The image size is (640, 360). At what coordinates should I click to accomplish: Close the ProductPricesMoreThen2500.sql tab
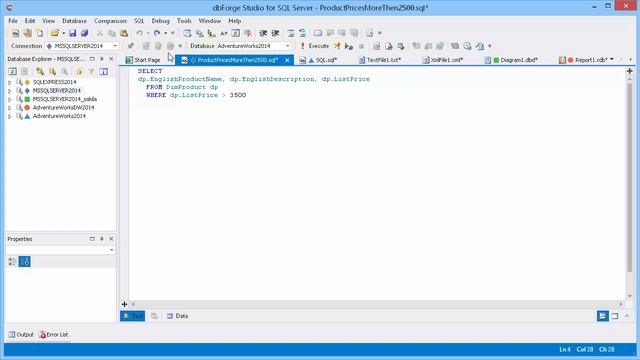[287, 60]
